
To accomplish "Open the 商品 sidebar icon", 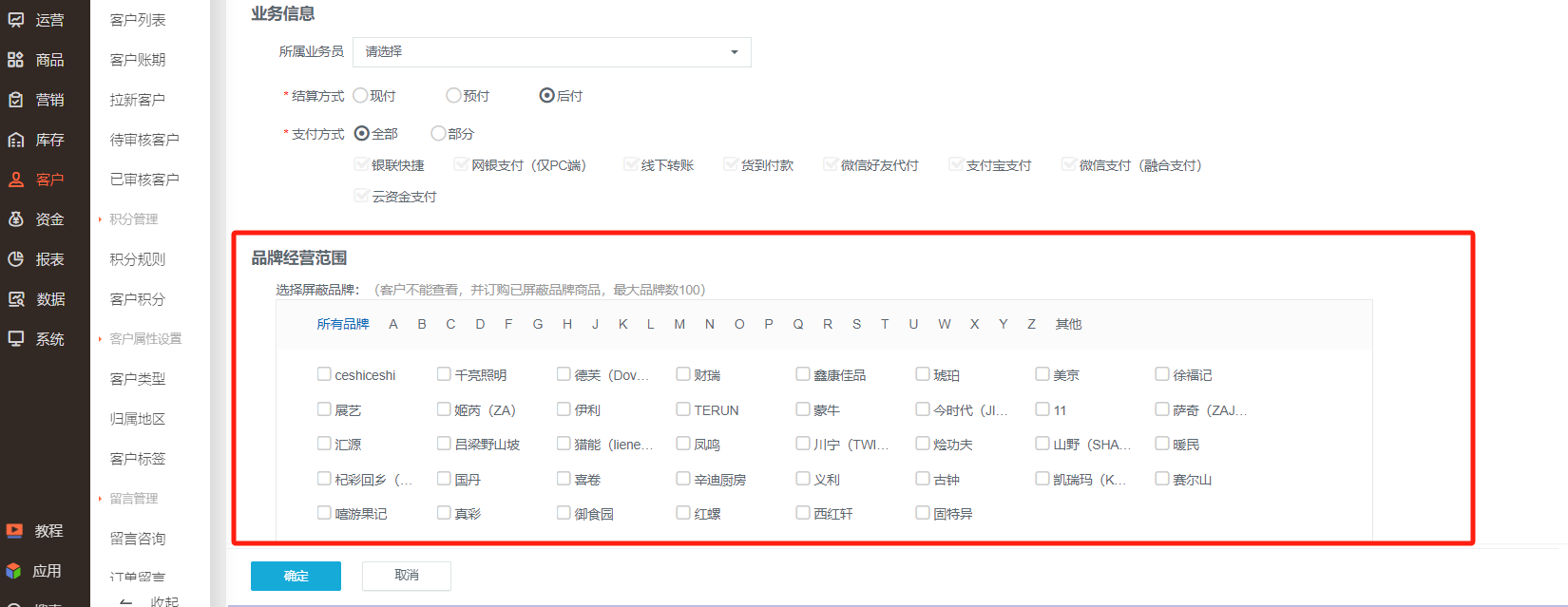I will (16, 60).
